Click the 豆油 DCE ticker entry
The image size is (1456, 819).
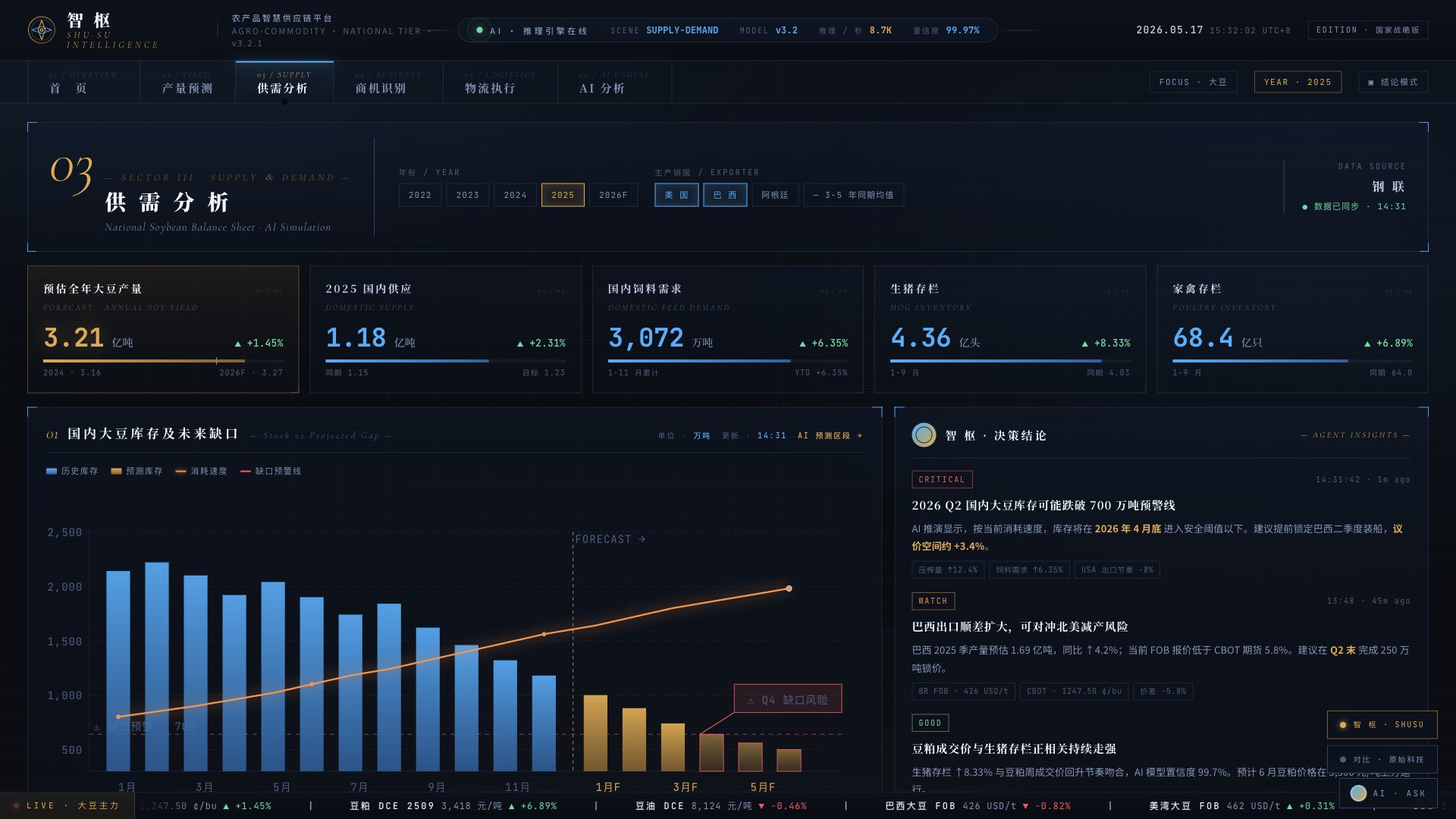pos(720,806)
